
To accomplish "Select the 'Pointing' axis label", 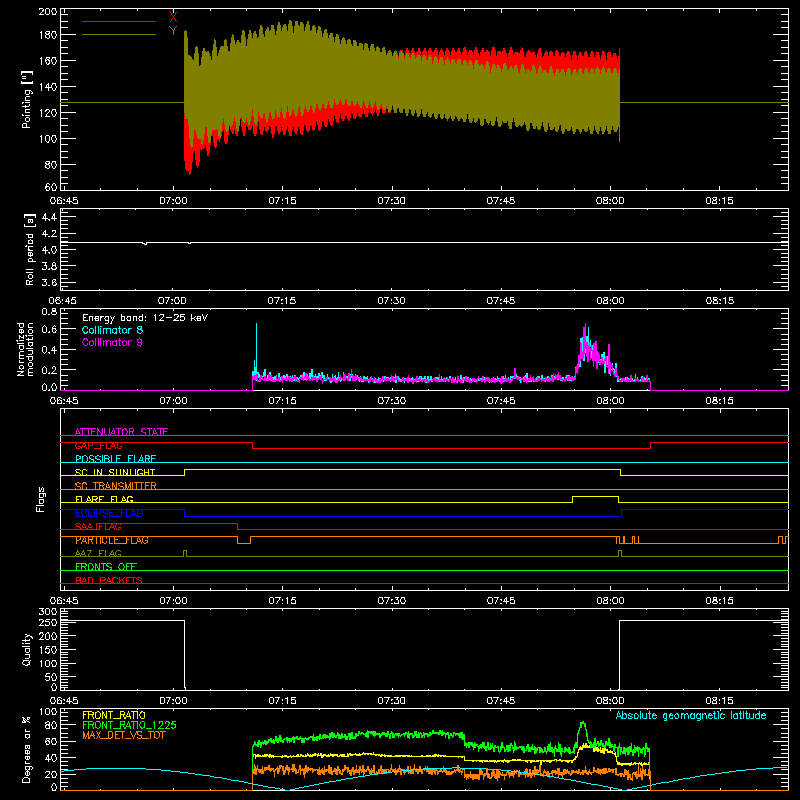I will point(27,99).
